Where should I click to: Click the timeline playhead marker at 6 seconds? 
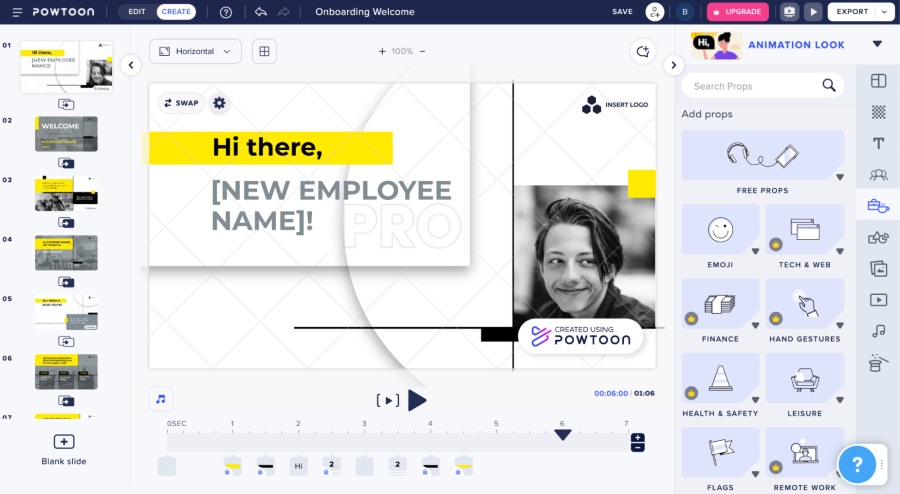[x=563, y=434]
